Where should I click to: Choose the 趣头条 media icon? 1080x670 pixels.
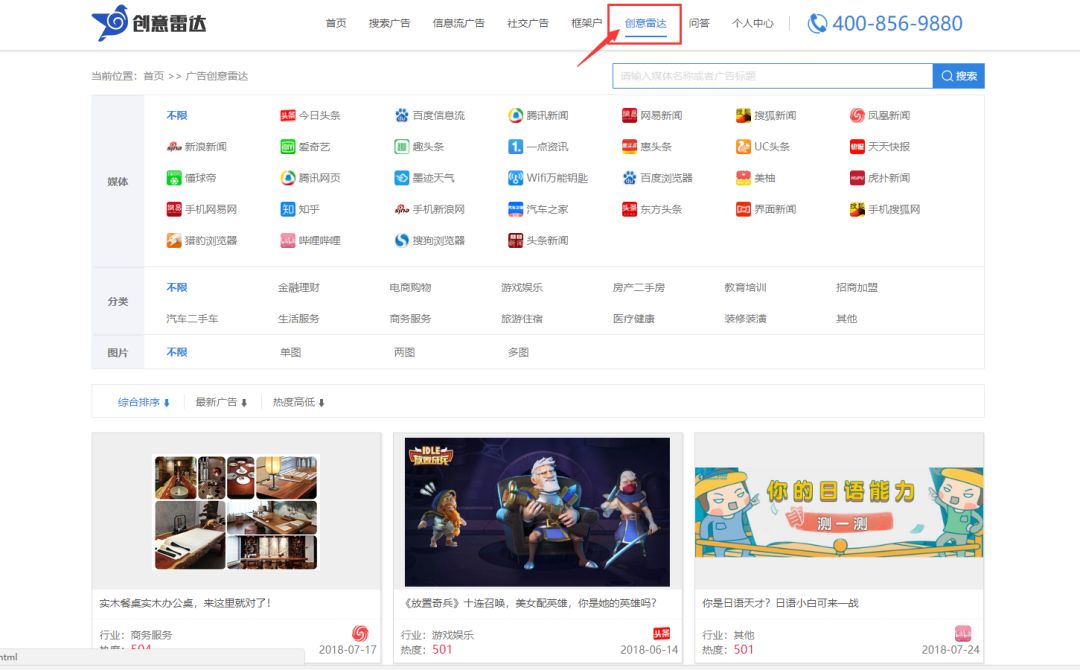click(402, 147)
